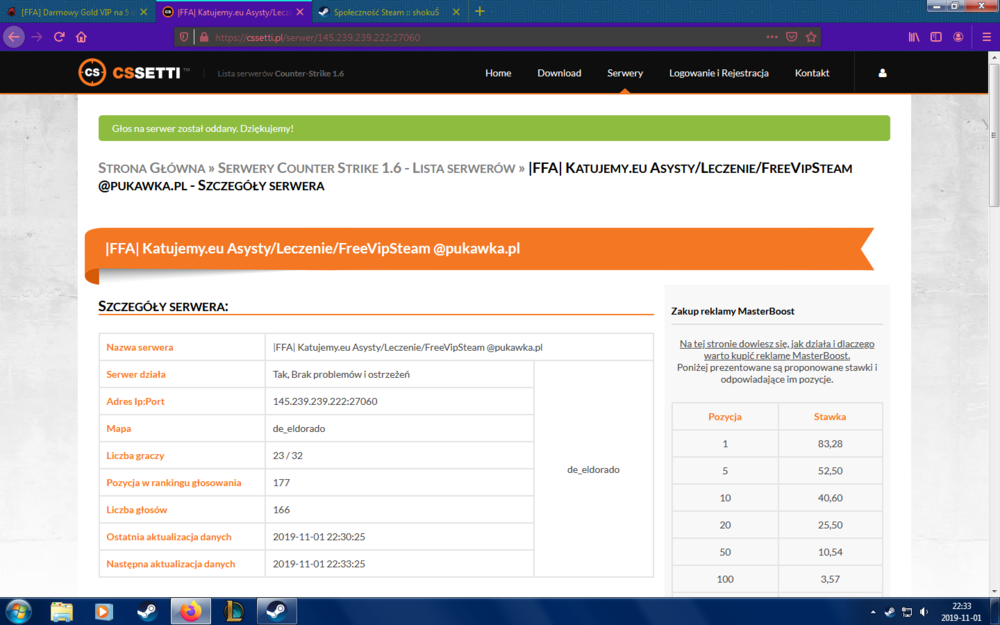The image size is (1000, 625).
Task: Click the green vote confirmation message
Action: coord(494,128)
